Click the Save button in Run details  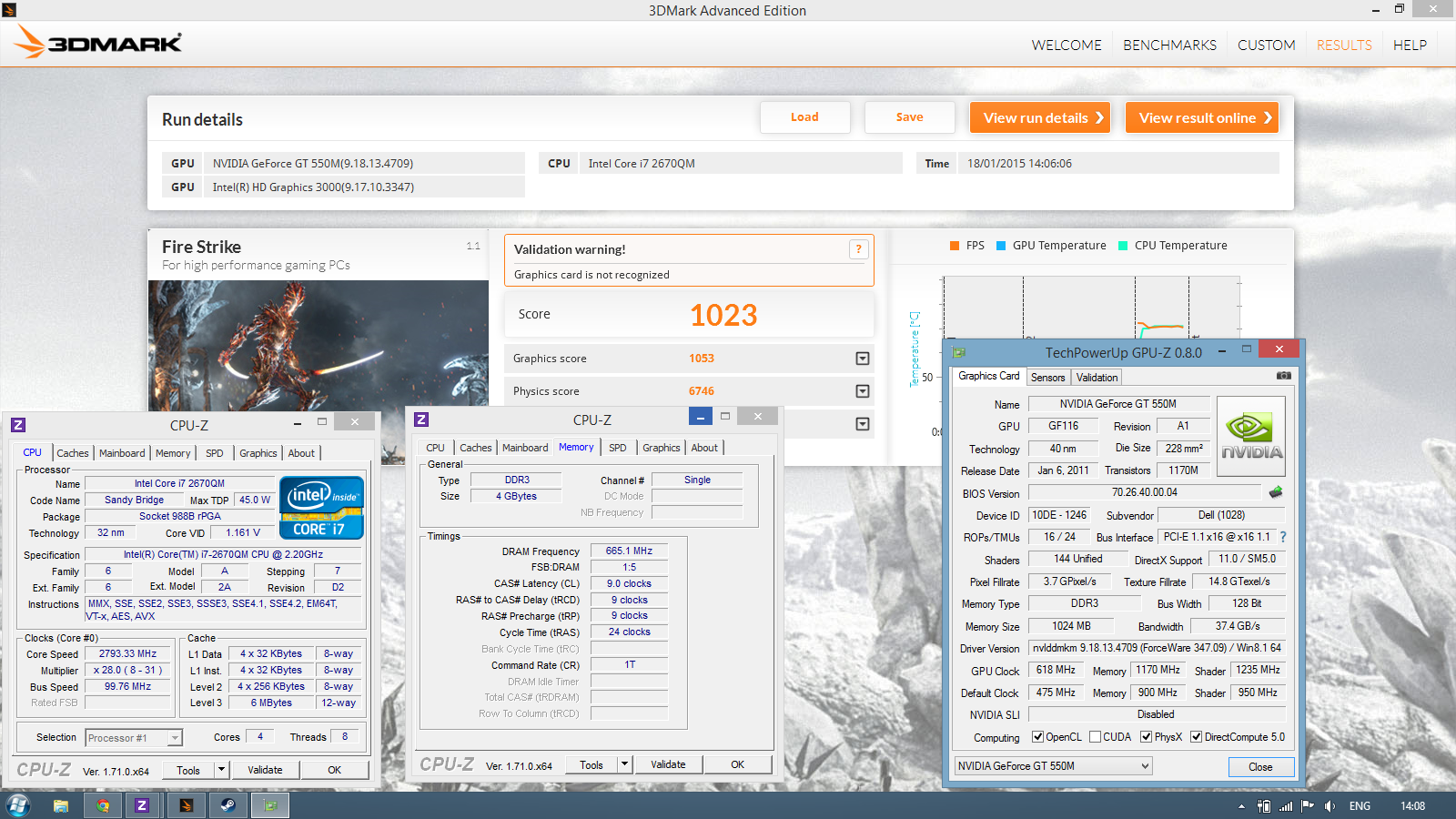(x=909, y=117)
